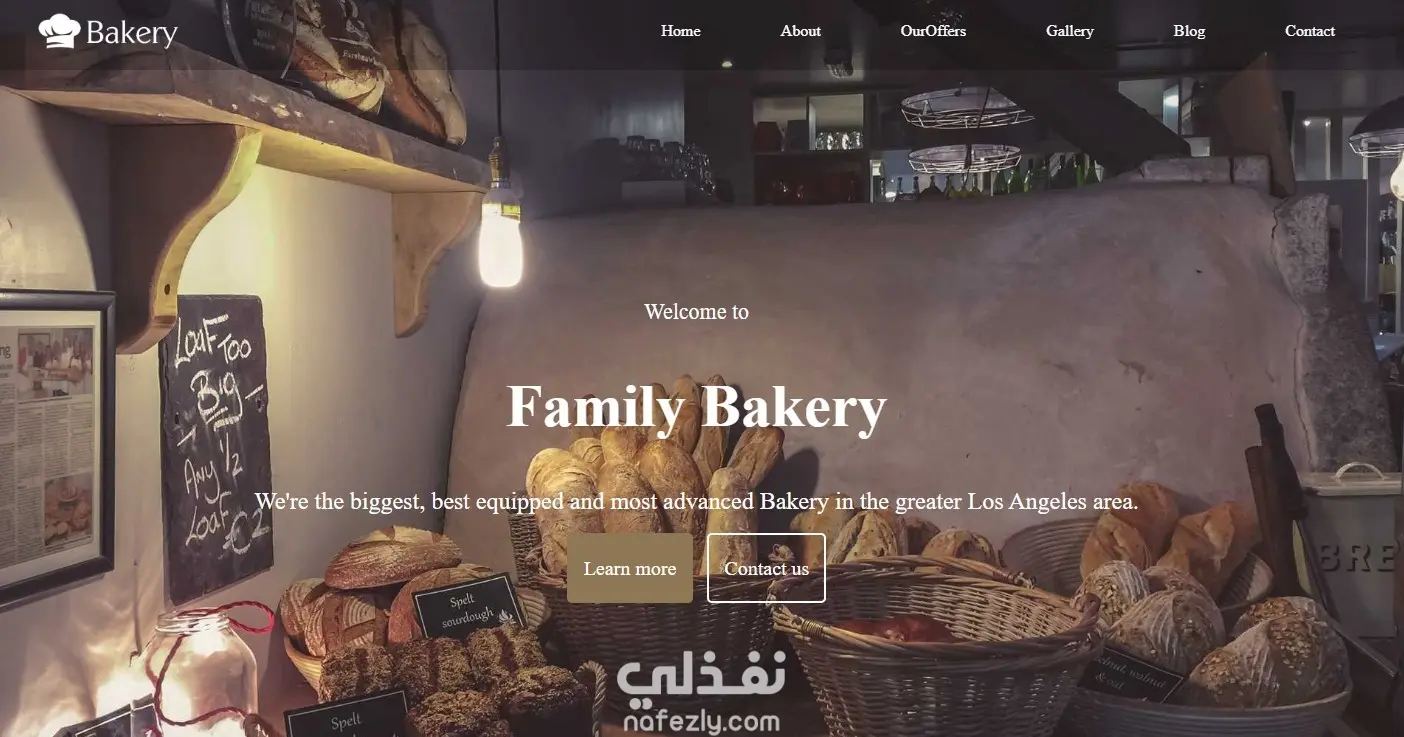Select OurOffers in the navigation bar

pyautogui.click(x=933, y=31)
